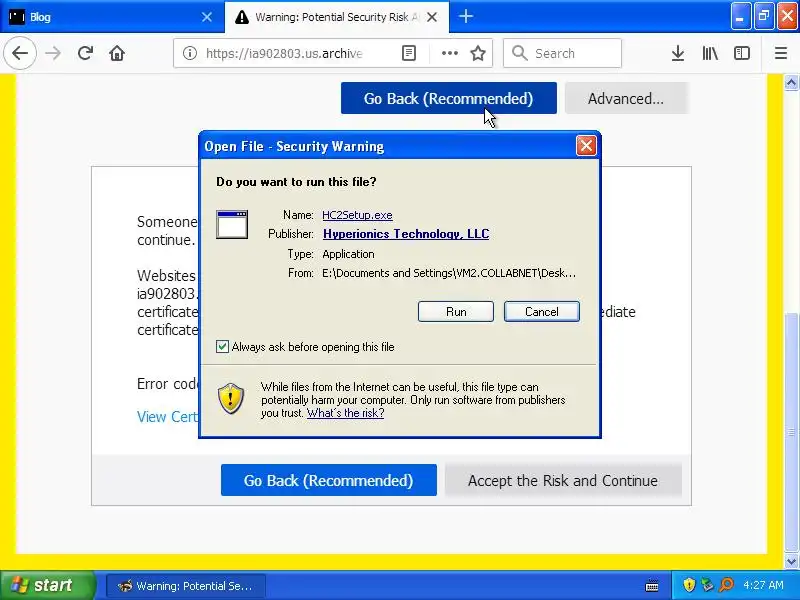Viewport: 800px width, 600px height.
Task: Restore down the Firefox window
Action: (764, 17)
